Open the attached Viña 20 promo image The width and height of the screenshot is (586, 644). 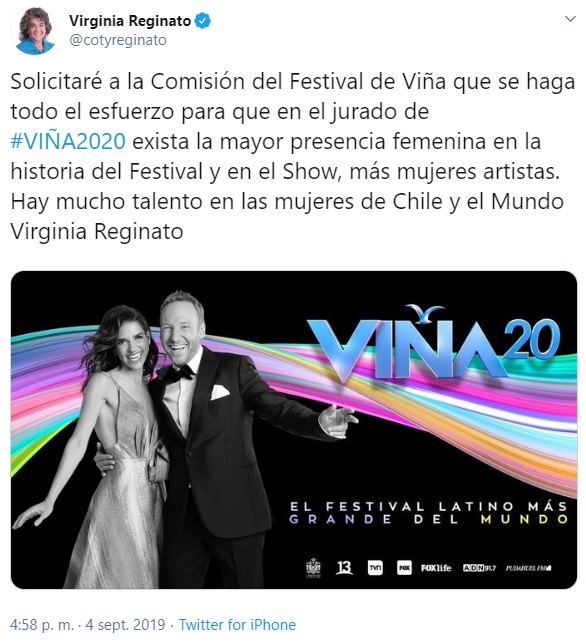coord(294,430)
